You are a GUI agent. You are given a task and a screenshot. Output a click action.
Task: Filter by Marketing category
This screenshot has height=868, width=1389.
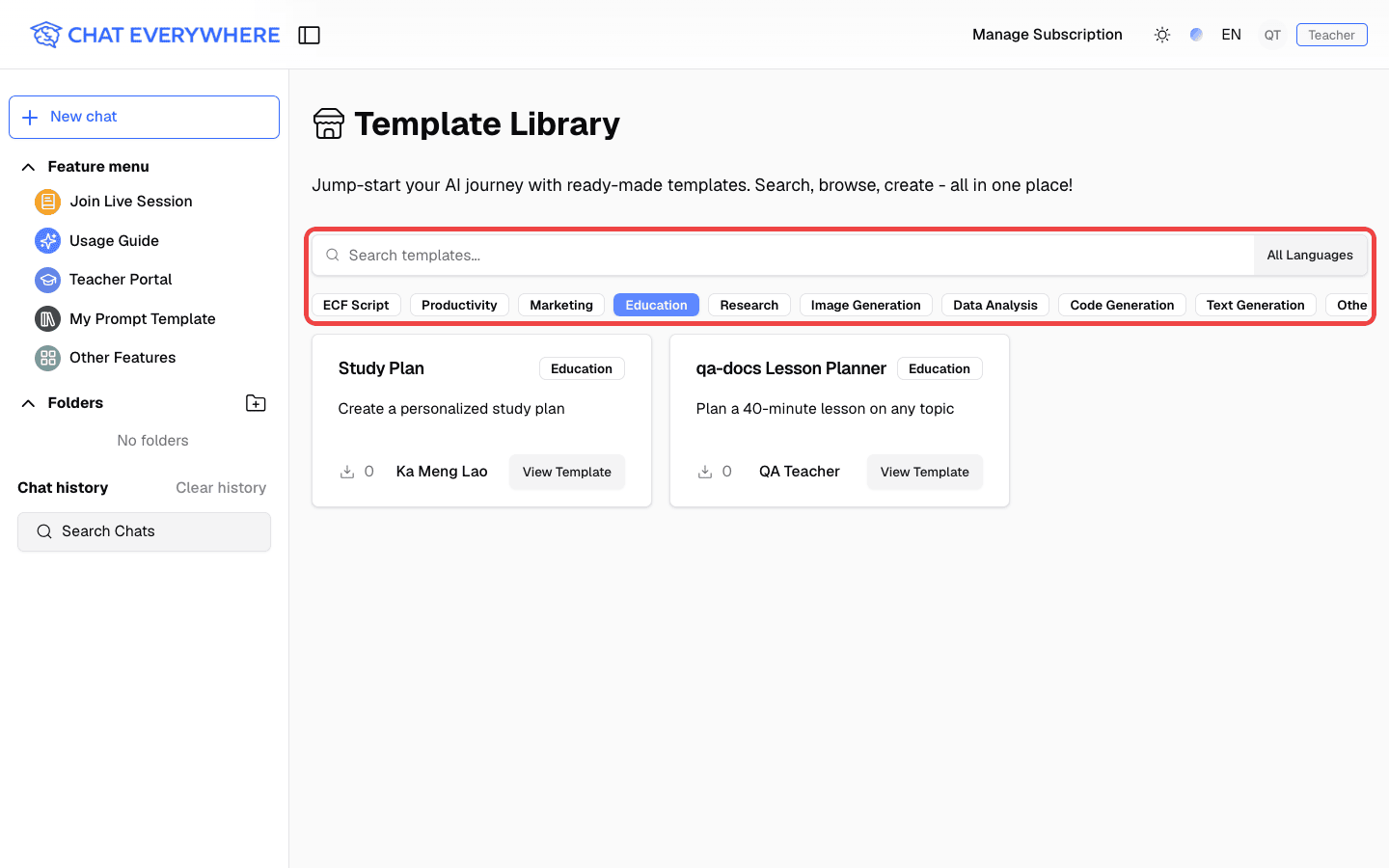coord(561,305)
